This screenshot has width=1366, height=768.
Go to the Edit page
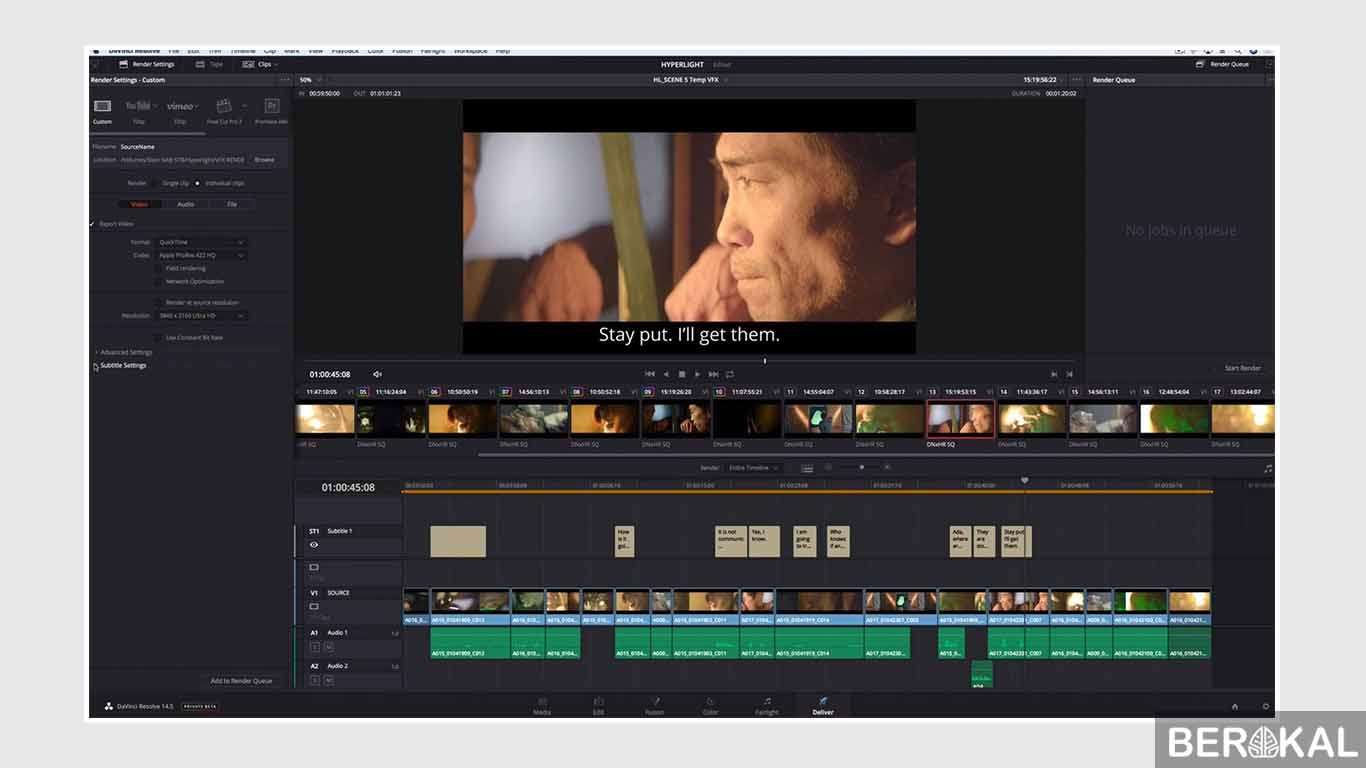click(598, 705)
